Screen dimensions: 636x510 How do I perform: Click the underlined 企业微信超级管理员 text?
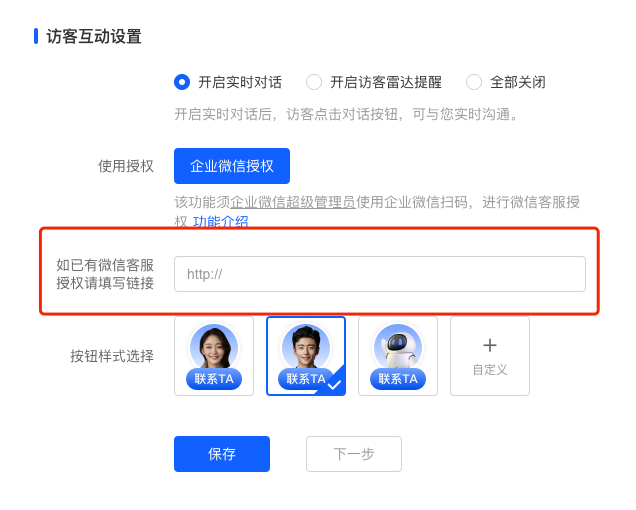tap(293, 202)
